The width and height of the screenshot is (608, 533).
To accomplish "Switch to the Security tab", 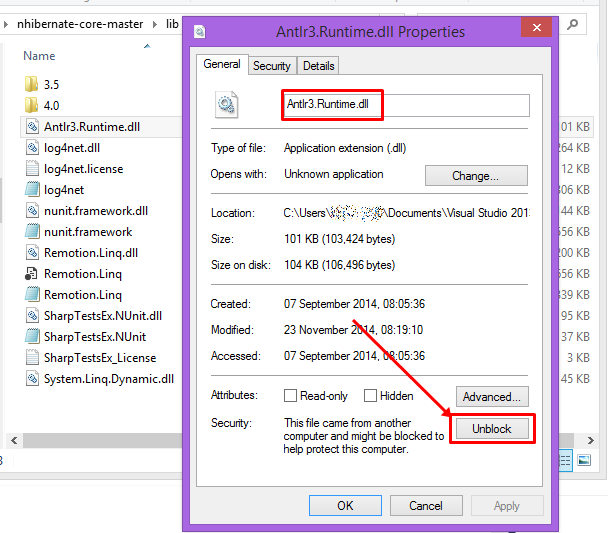I will pos(272,66).
